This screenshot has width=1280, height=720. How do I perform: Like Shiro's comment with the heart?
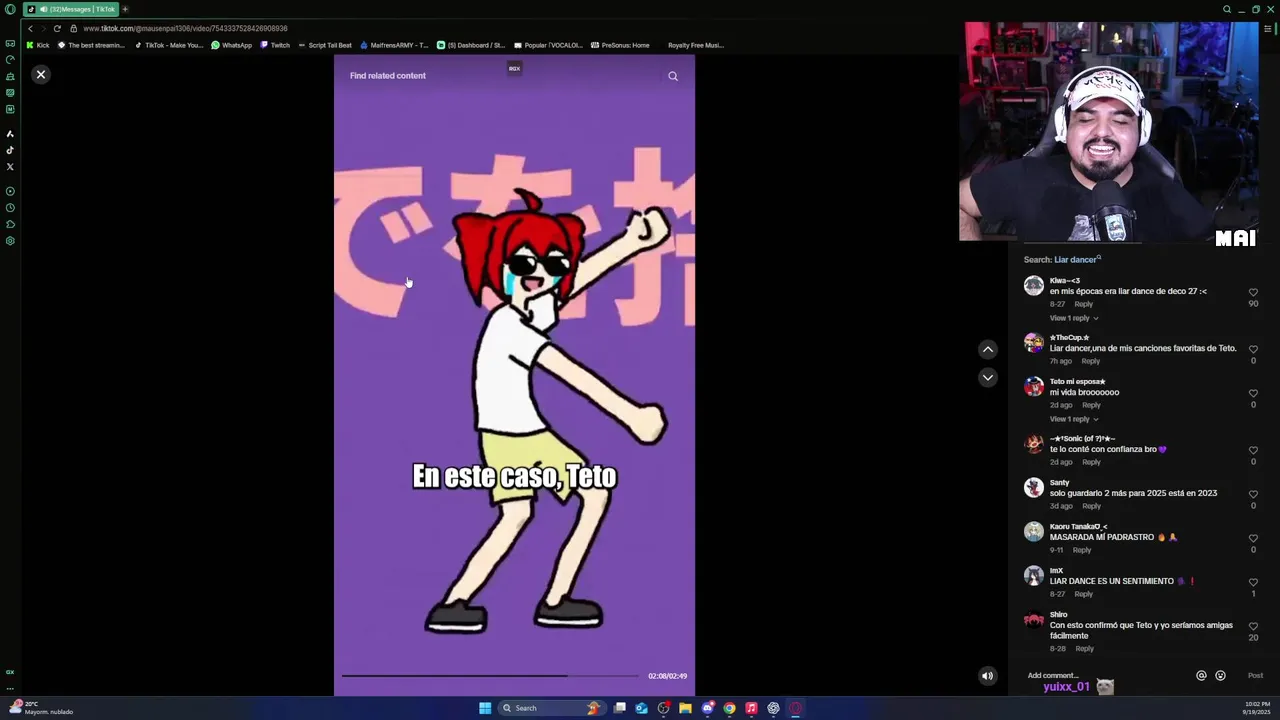coord(1253,626)
